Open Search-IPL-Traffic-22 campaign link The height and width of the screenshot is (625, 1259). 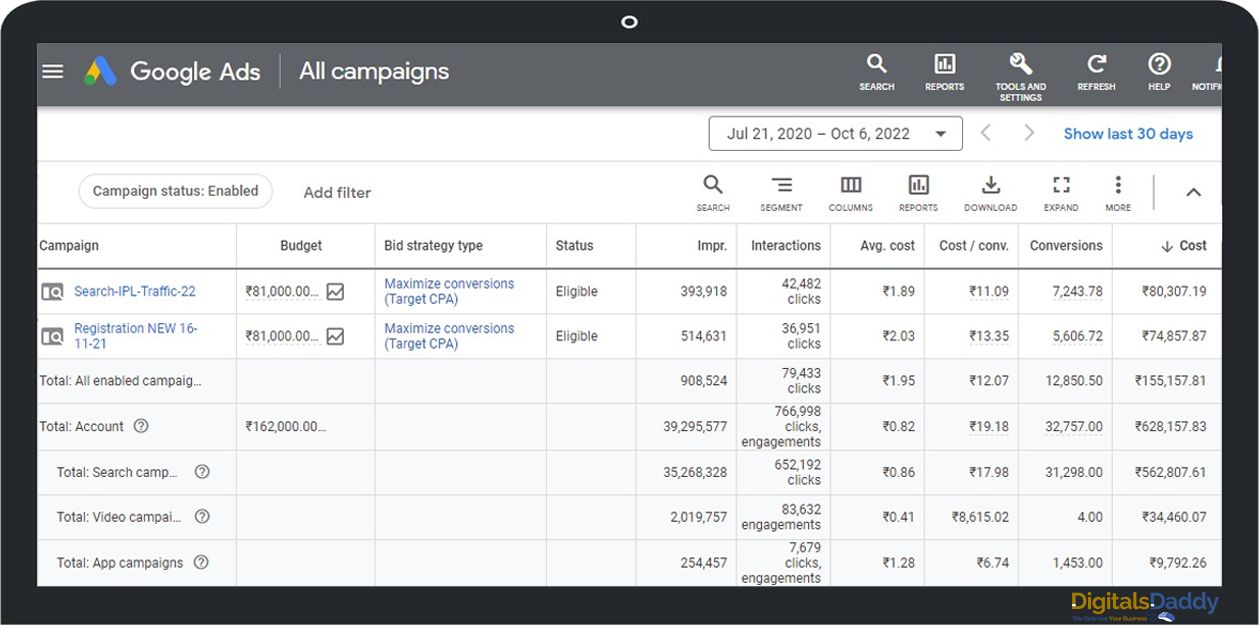pos(135,292)
